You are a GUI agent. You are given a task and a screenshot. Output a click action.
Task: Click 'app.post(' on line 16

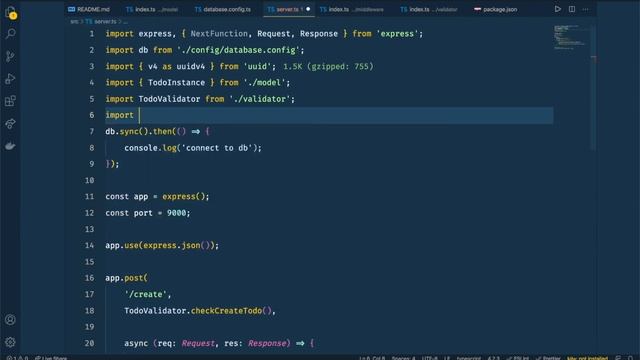tap(127, 278)
